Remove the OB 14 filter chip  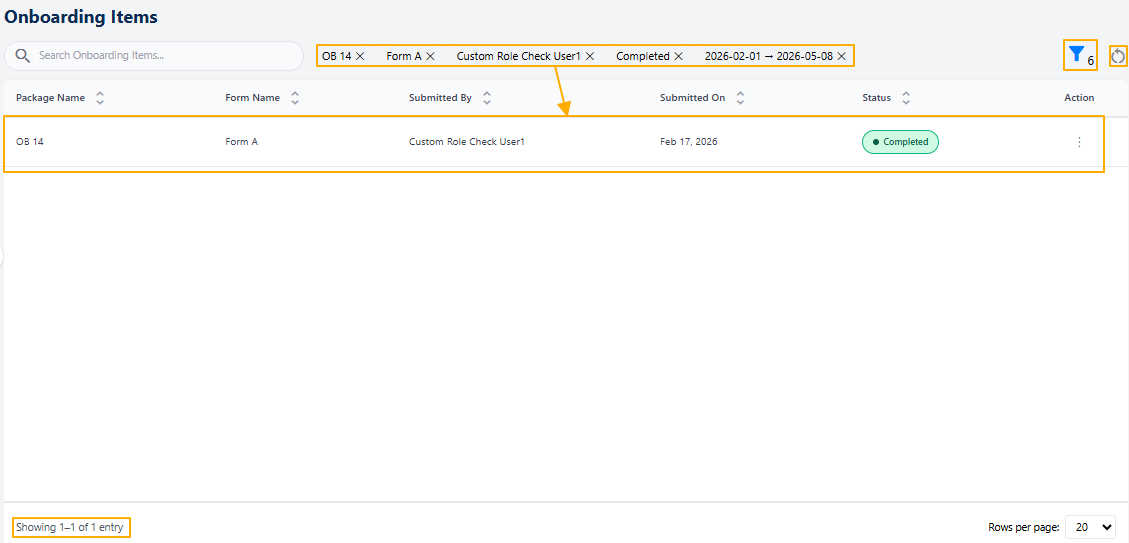(360, 55)
